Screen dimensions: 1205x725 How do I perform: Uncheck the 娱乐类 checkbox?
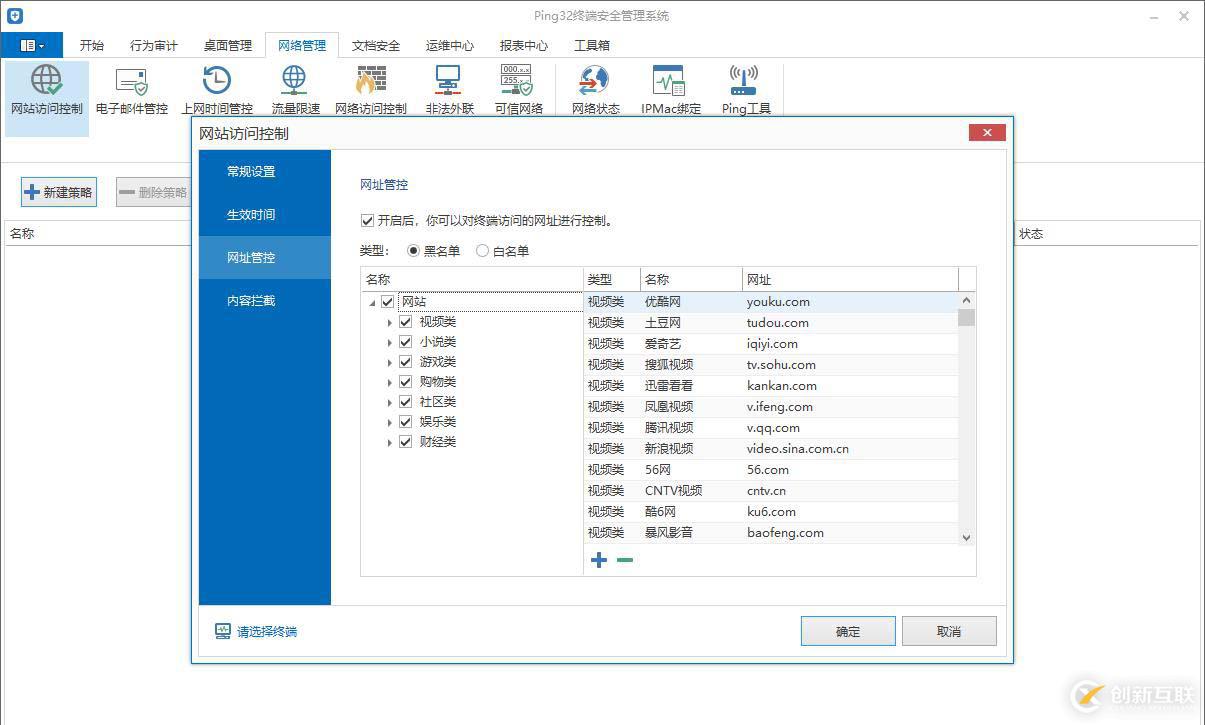[x=405, y=422]
